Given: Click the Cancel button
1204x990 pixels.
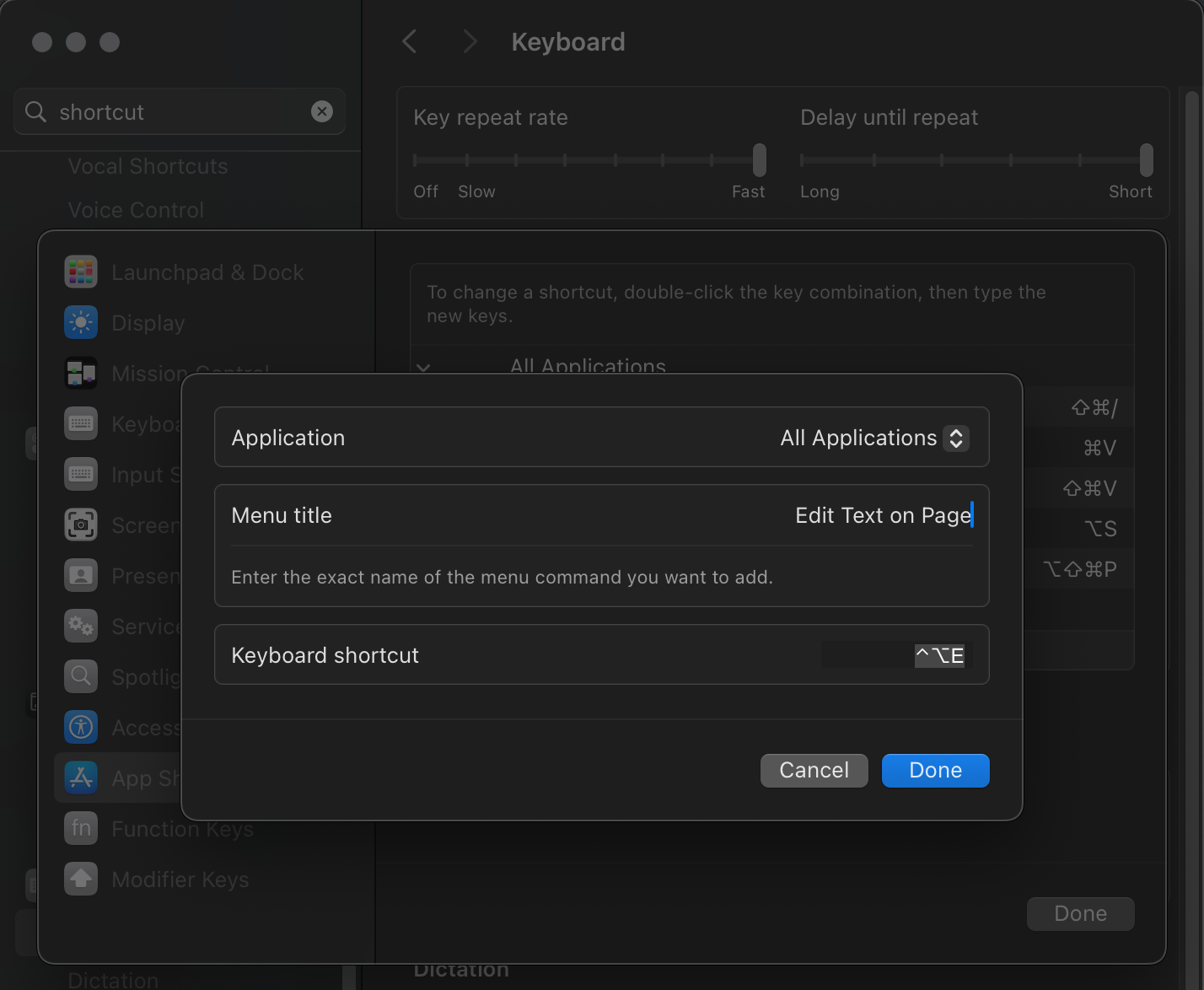Looking at the screenshot, I should click(814, 771).
